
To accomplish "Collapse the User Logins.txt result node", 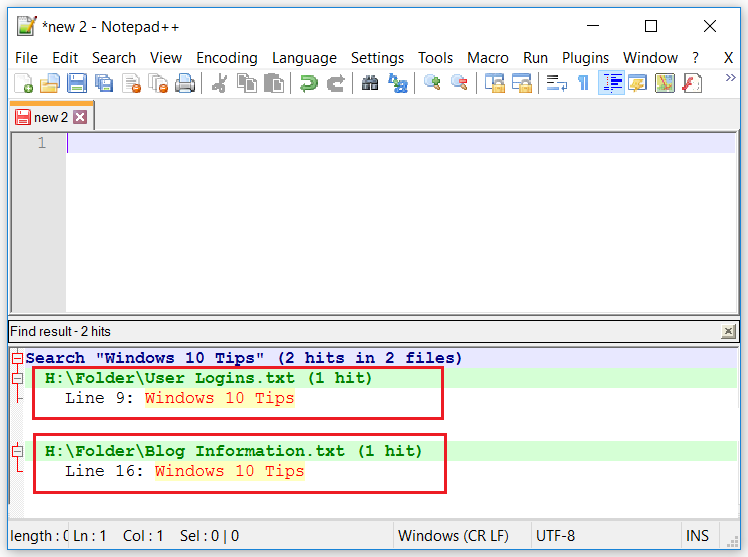I will (17, 379).
